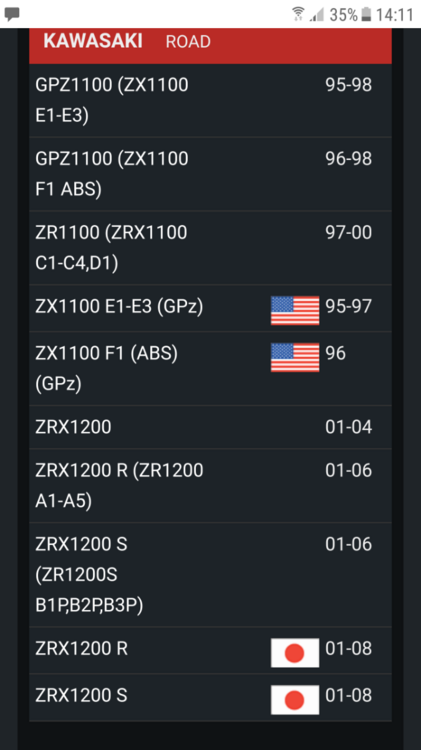The image size is (421, 750).
Task: Select the ROAD category label
Action: click(x=188, y=42)
